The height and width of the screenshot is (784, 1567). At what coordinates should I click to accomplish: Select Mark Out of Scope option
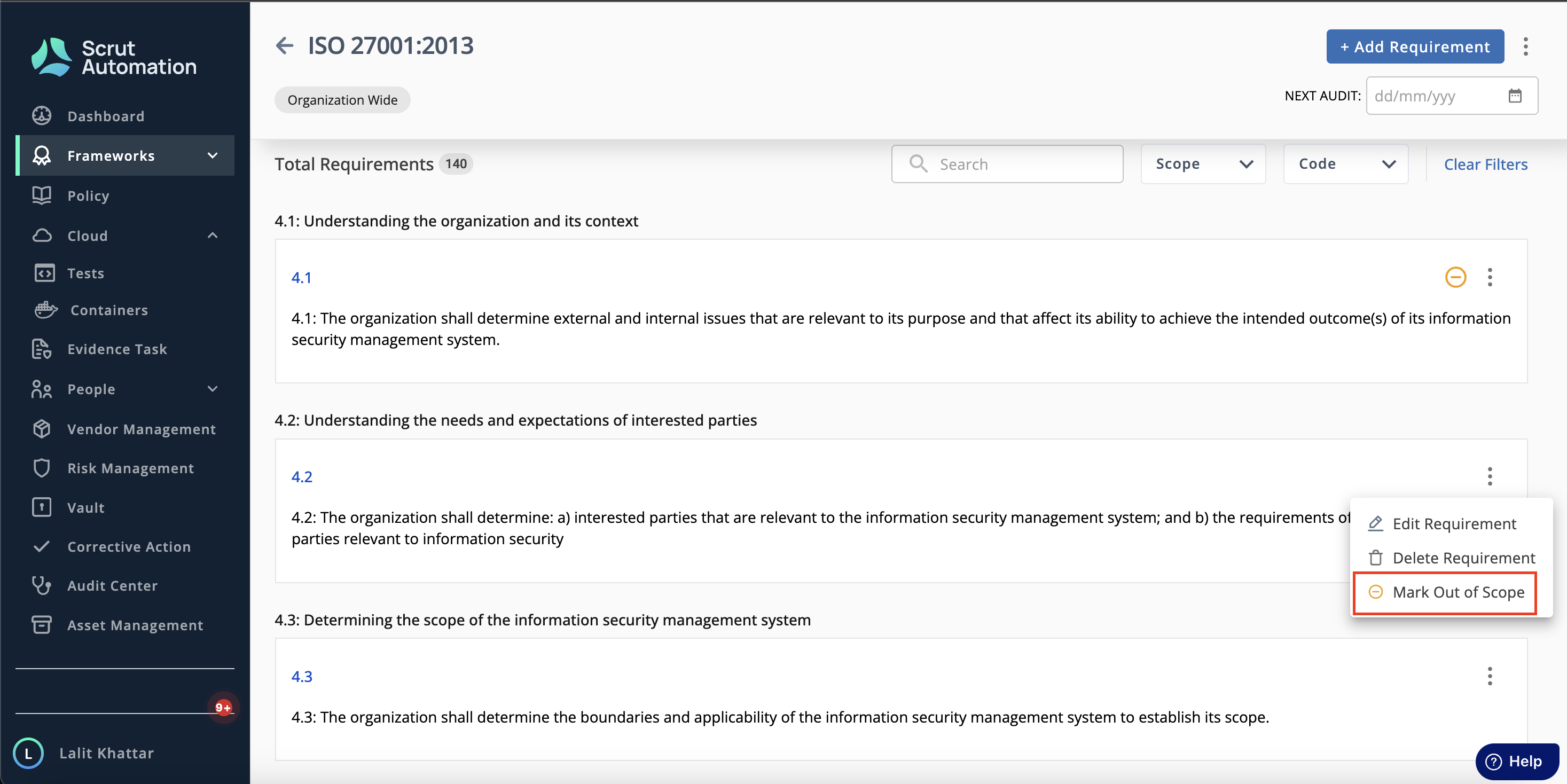[x=1445, y=592]
